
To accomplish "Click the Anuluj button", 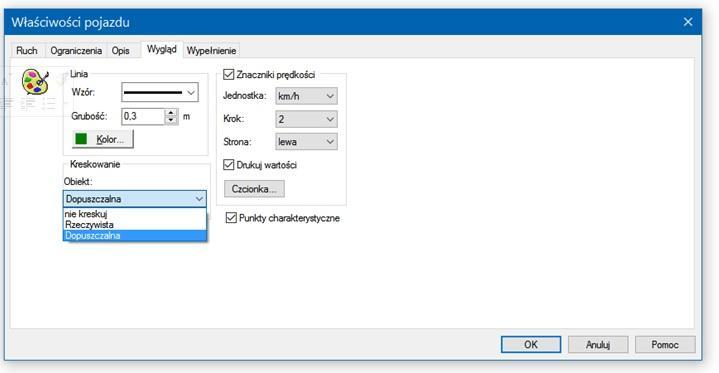I will pos(598,345).
